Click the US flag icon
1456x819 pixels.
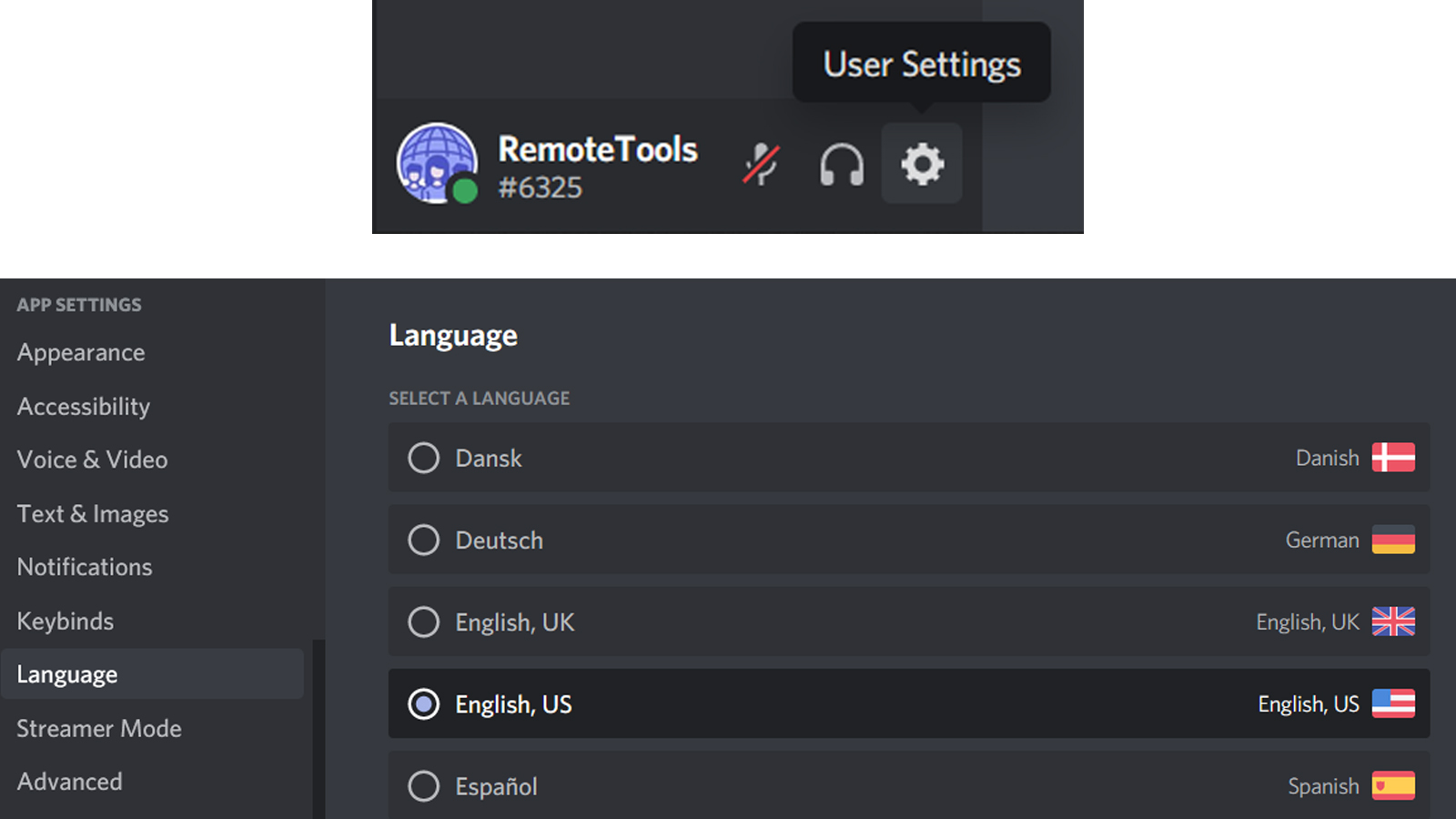(x=1393, y=703)
